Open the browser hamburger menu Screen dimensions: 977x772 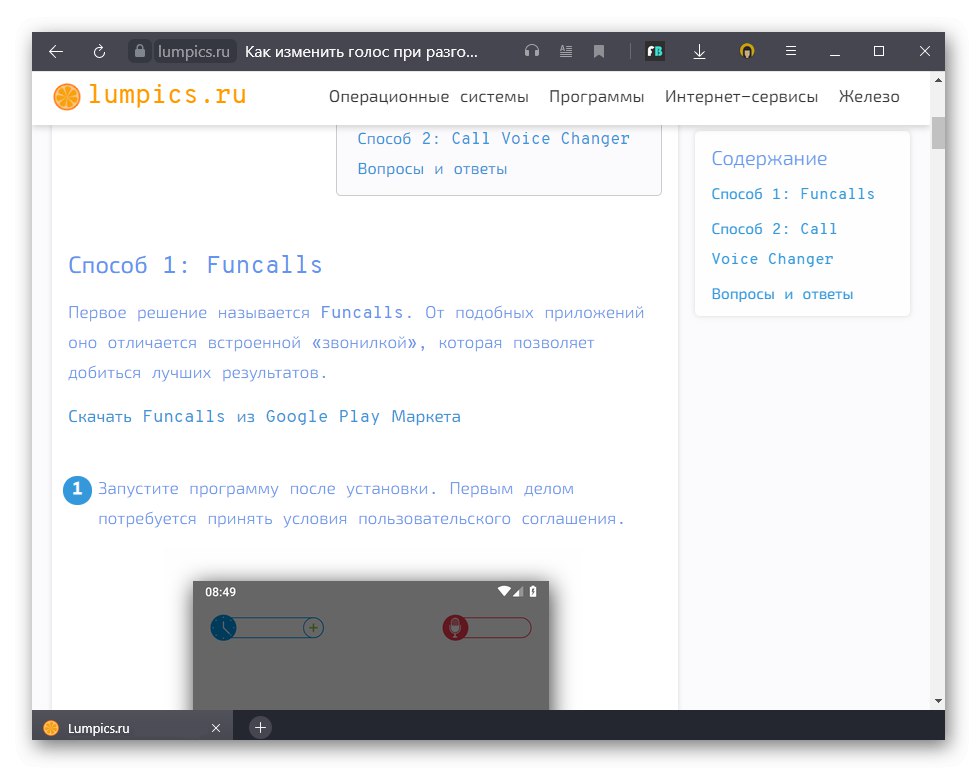(x=790, y=51)
